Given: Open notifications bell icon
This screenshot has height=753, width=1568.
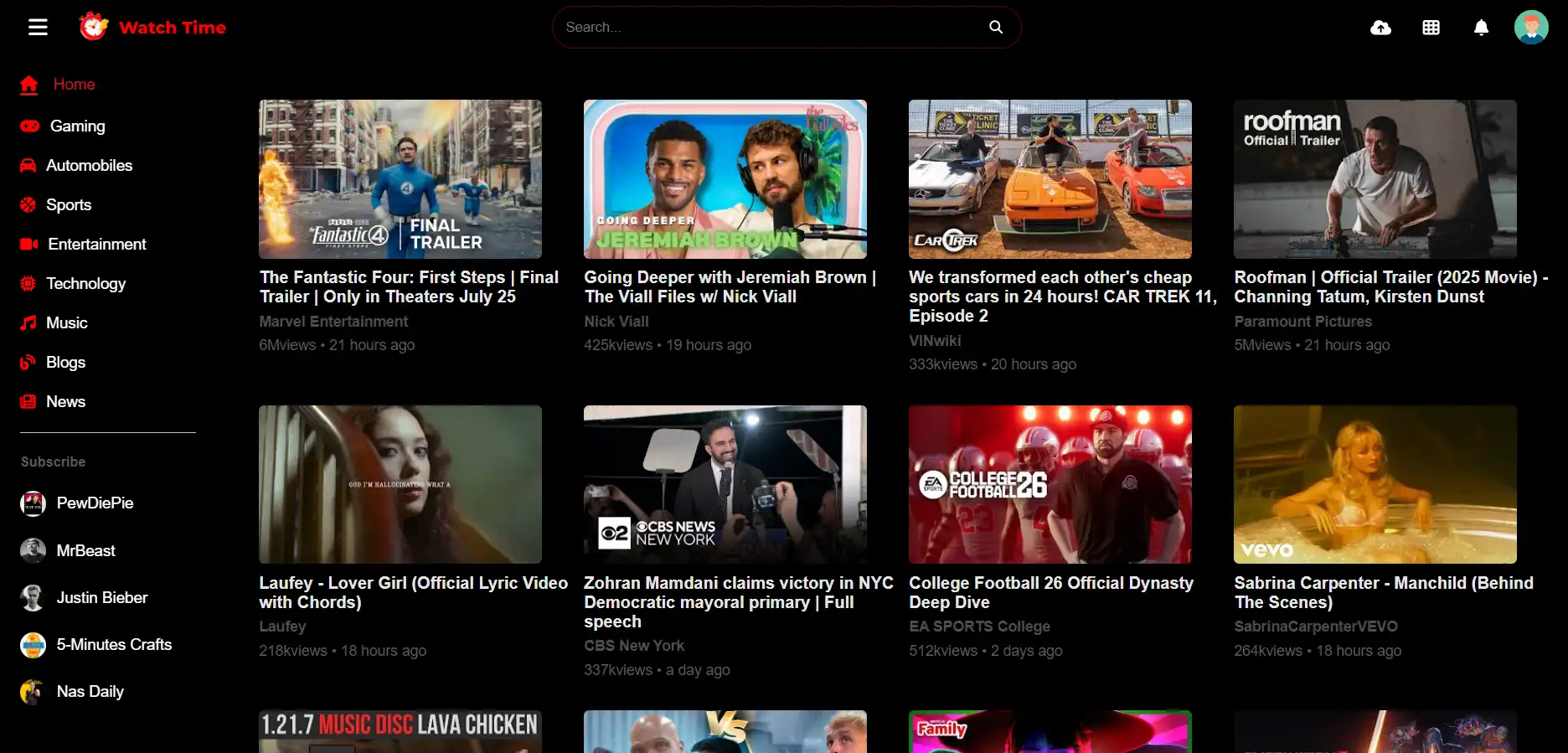Looking at the screenshot, I should coord(1481,28).
